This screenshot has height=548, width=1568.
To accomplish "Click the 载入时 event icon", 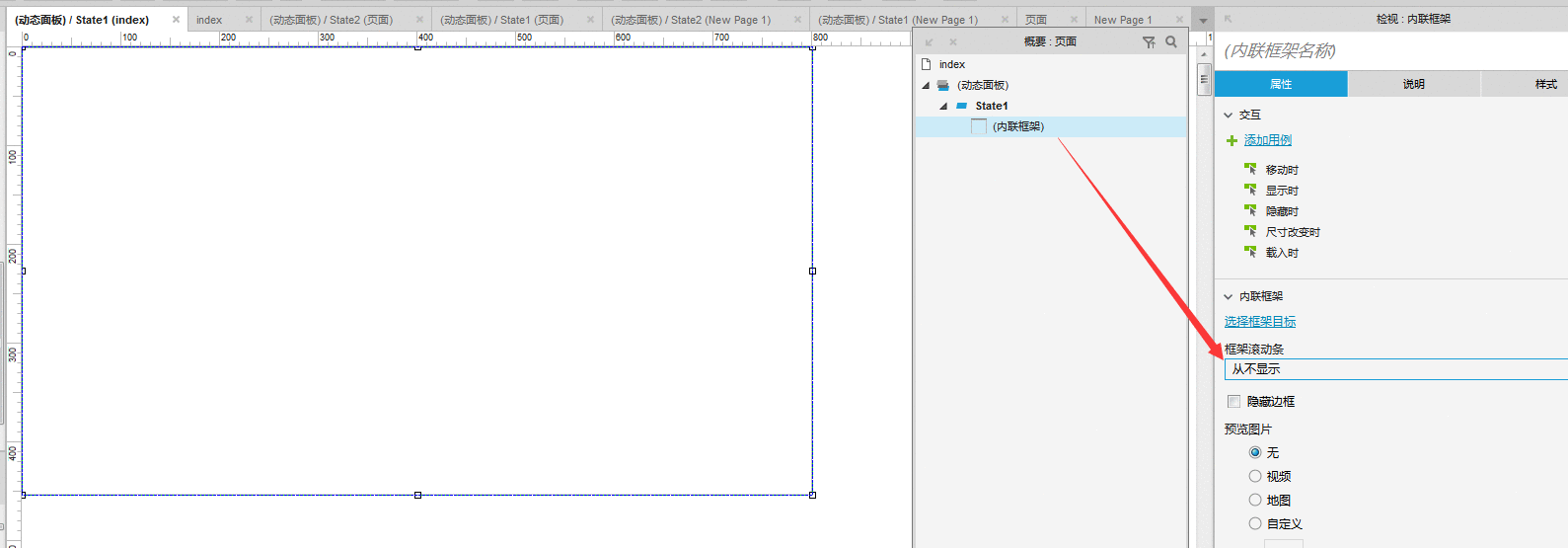I will pyautogui.click(x=1250, y=252).
